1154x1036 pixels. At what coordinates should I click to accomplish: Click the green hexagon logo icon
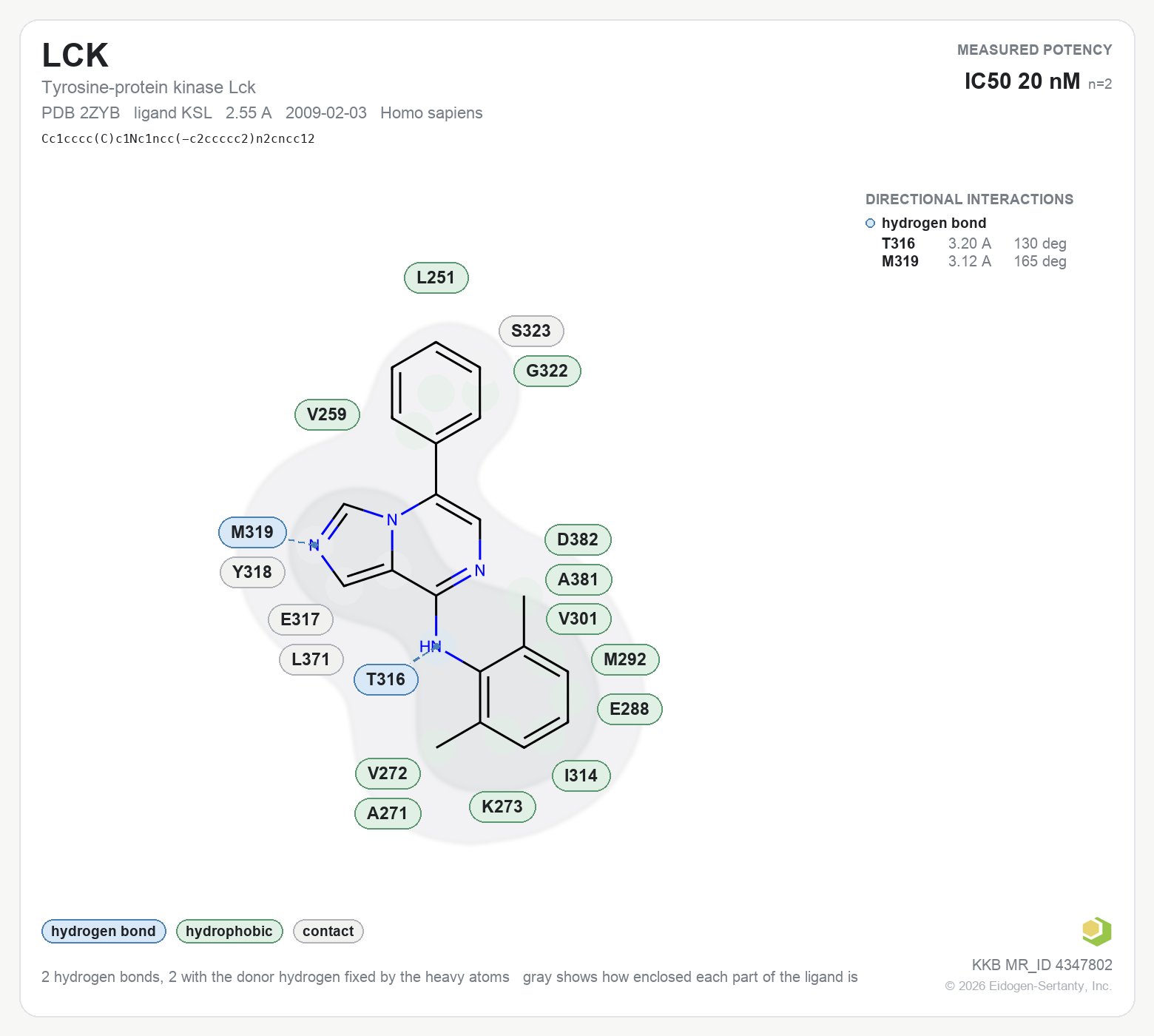coord(1096,931)
